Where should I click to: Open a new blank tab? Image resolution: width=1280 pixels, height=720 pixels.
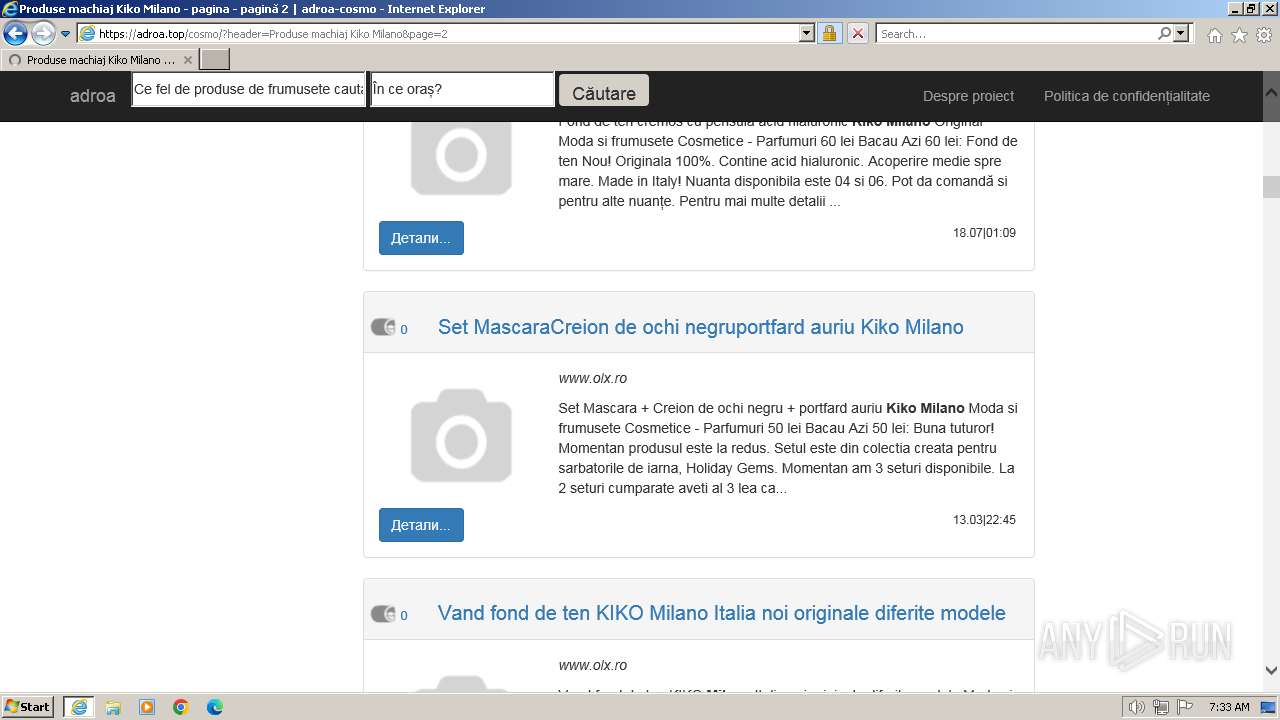215,60
